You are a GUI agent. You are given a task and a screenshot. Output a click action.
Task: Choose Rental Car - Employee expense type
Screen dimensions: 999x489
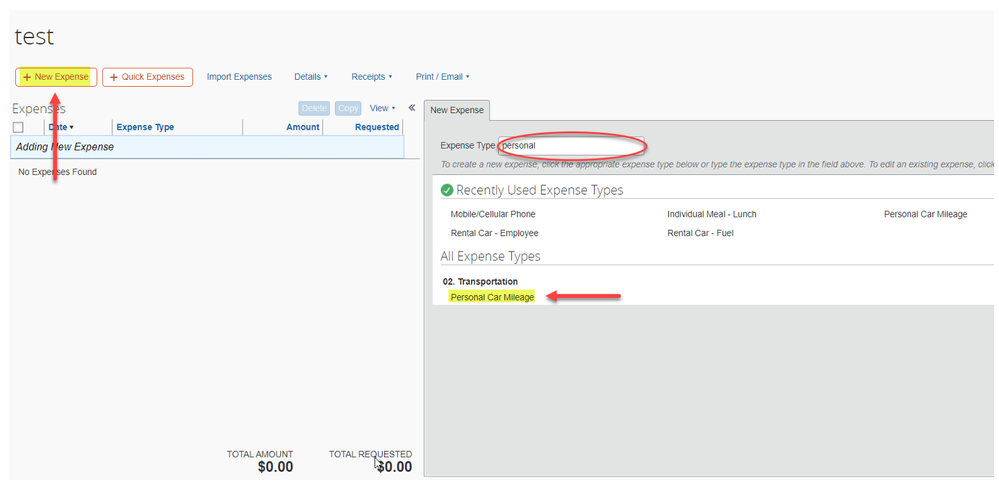pyautogui.click(x=494, y=234)
